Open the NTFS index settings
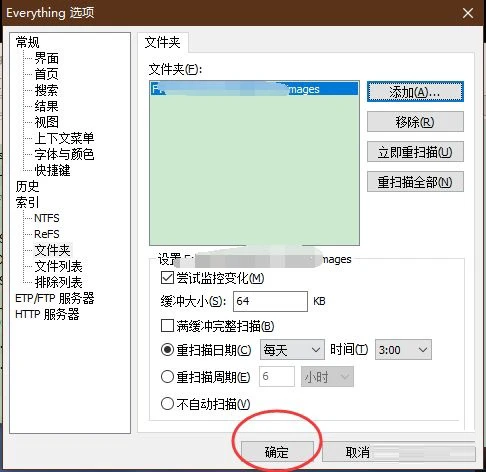Viewport: 486px width, 472px height. tap(47, 218)
